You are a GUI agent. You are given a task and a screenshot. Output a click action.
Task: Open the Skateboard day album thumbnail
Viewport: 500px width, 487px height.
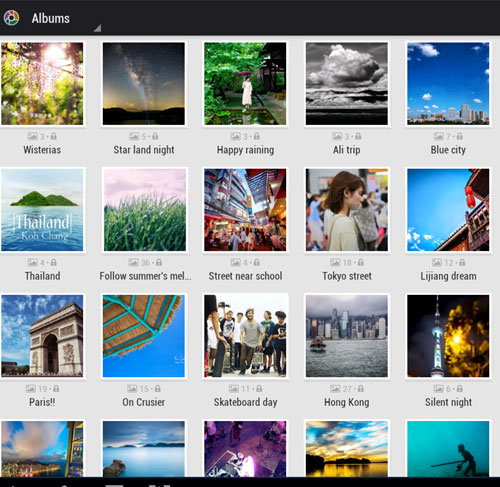(245, 336)
